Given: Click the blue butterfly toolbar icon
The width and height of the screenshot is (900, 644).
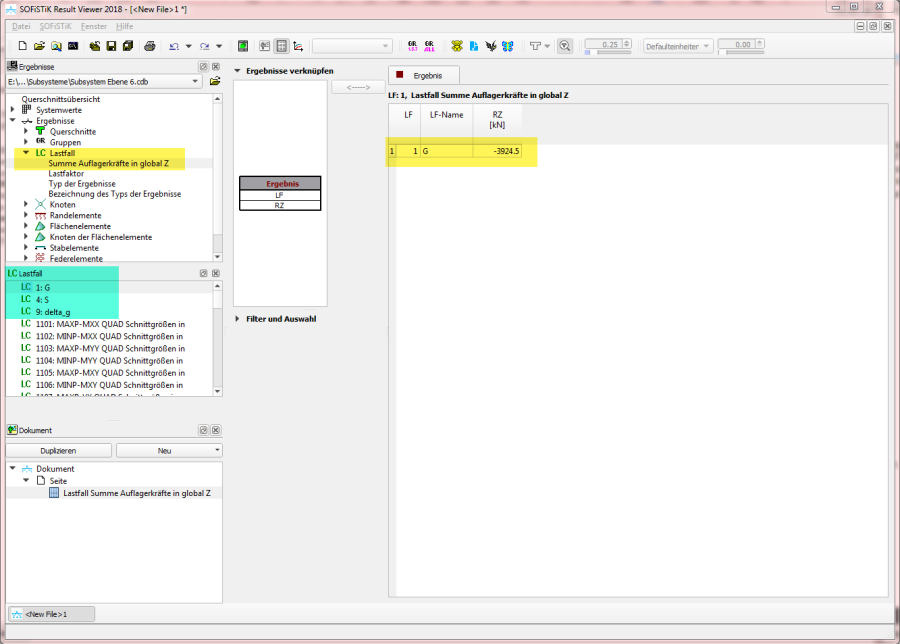Looking at the screenshot, I should (x=509, y=46).
